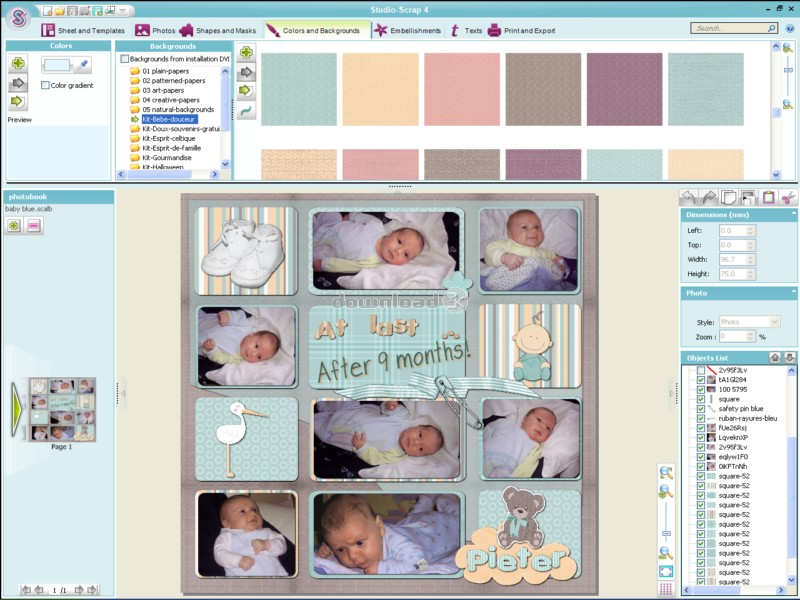Remove page with pink minus icon
Viewport: 800px width, 600px height.
[x=34, y=226]
